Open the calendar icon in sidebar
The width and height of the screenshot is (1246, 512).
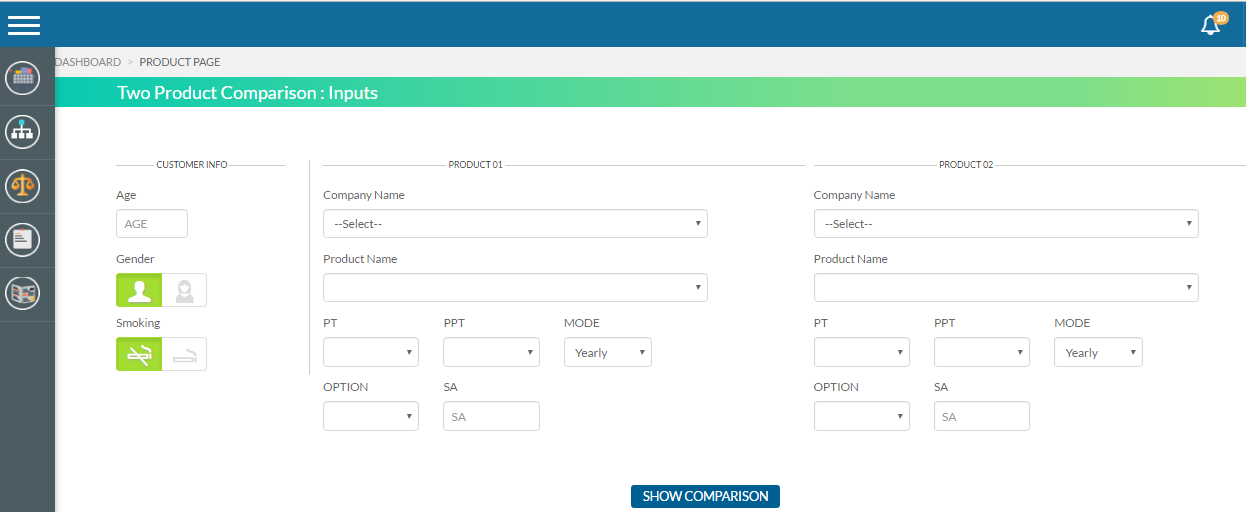click(23, 77)
